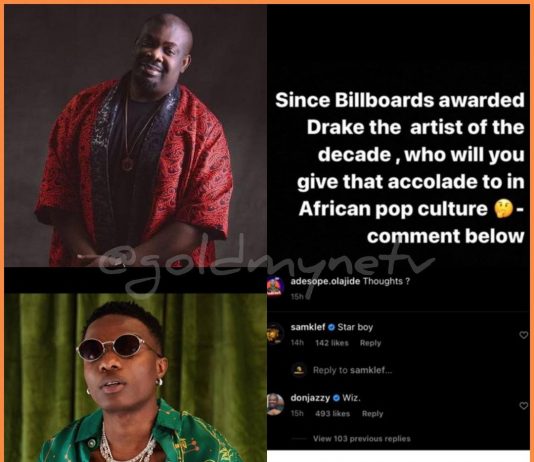Click avatar beside Reply to samklef field
Screen dimensions: 534x462
[299, 370]
